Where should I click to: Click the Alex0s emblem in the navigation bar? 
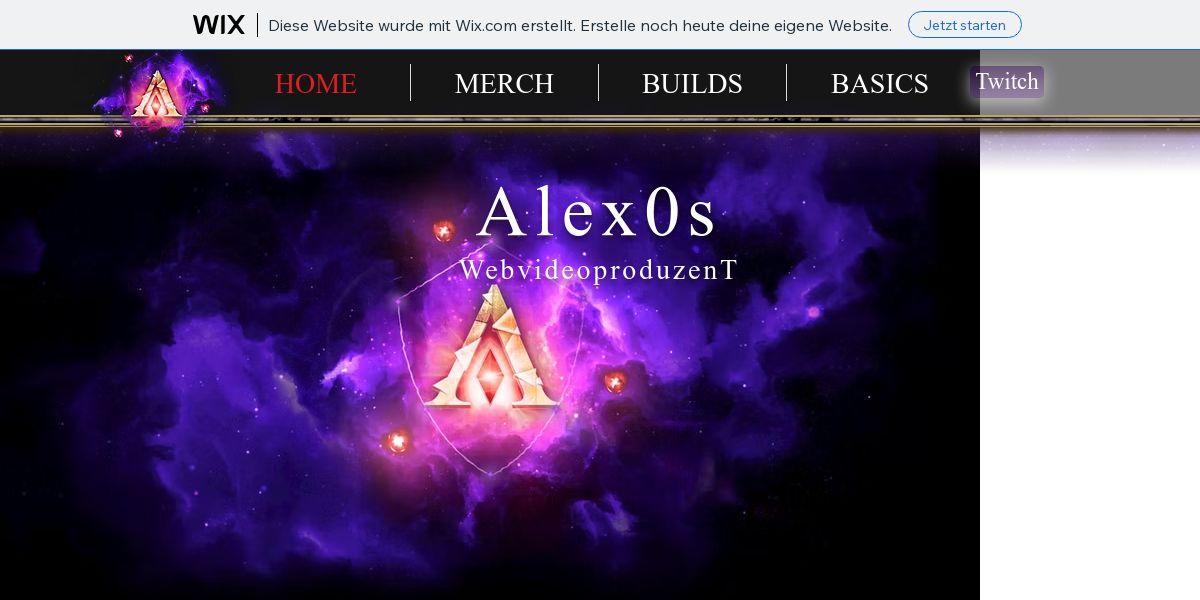(158, 96)
